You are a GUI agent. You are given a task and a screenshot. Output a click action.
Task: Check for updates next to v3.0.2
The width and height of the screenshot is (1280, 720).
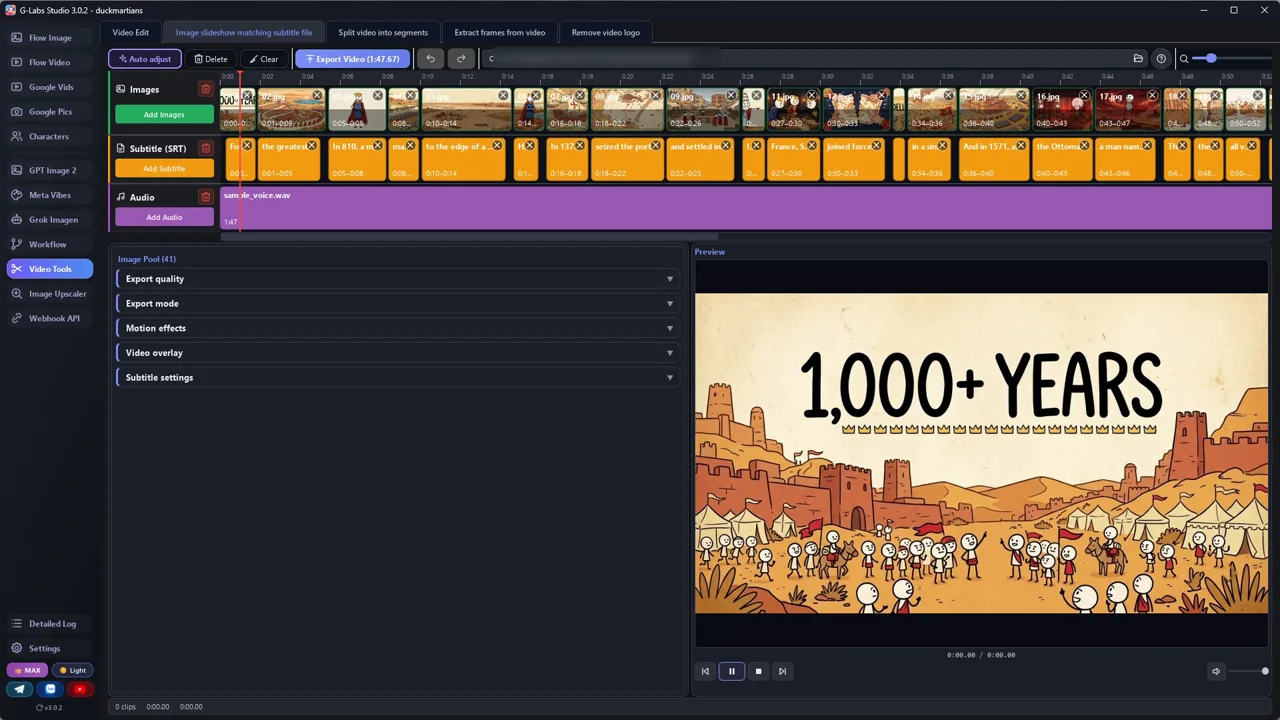pos(39,707)
